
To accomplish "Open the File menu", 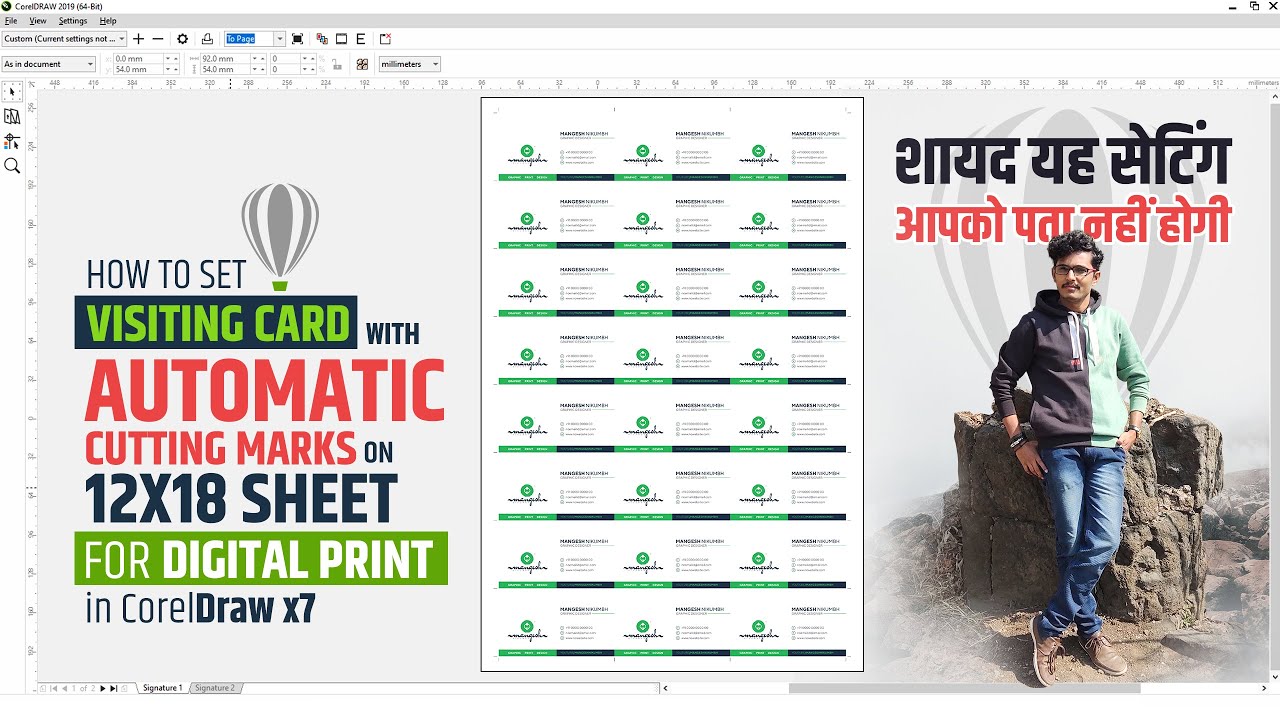I will coord(11,20).
